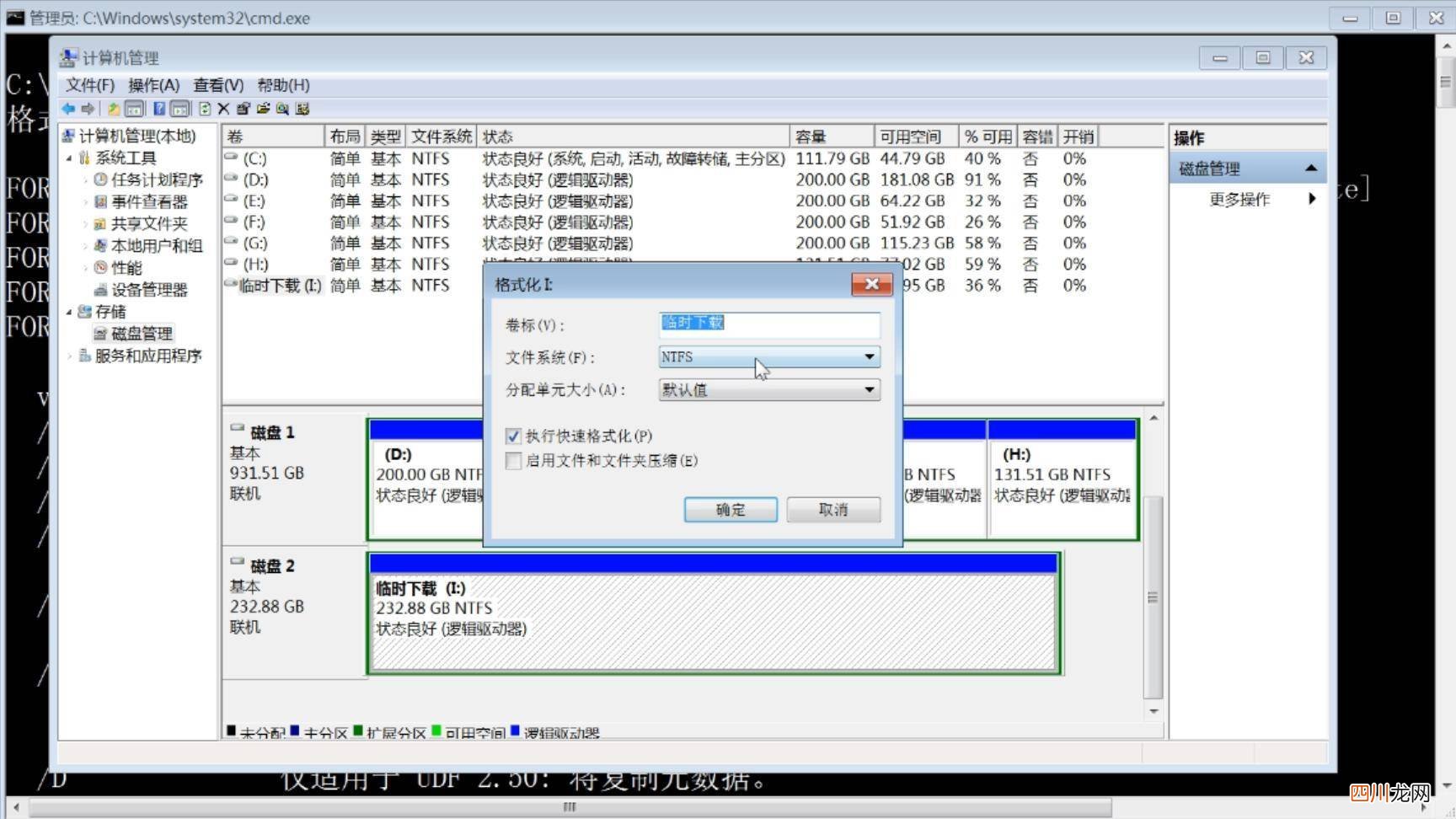Click the Event Viewer icon in tree
Image resolution: width=1456 pixels, height=819 pixels.
(101, 201)
